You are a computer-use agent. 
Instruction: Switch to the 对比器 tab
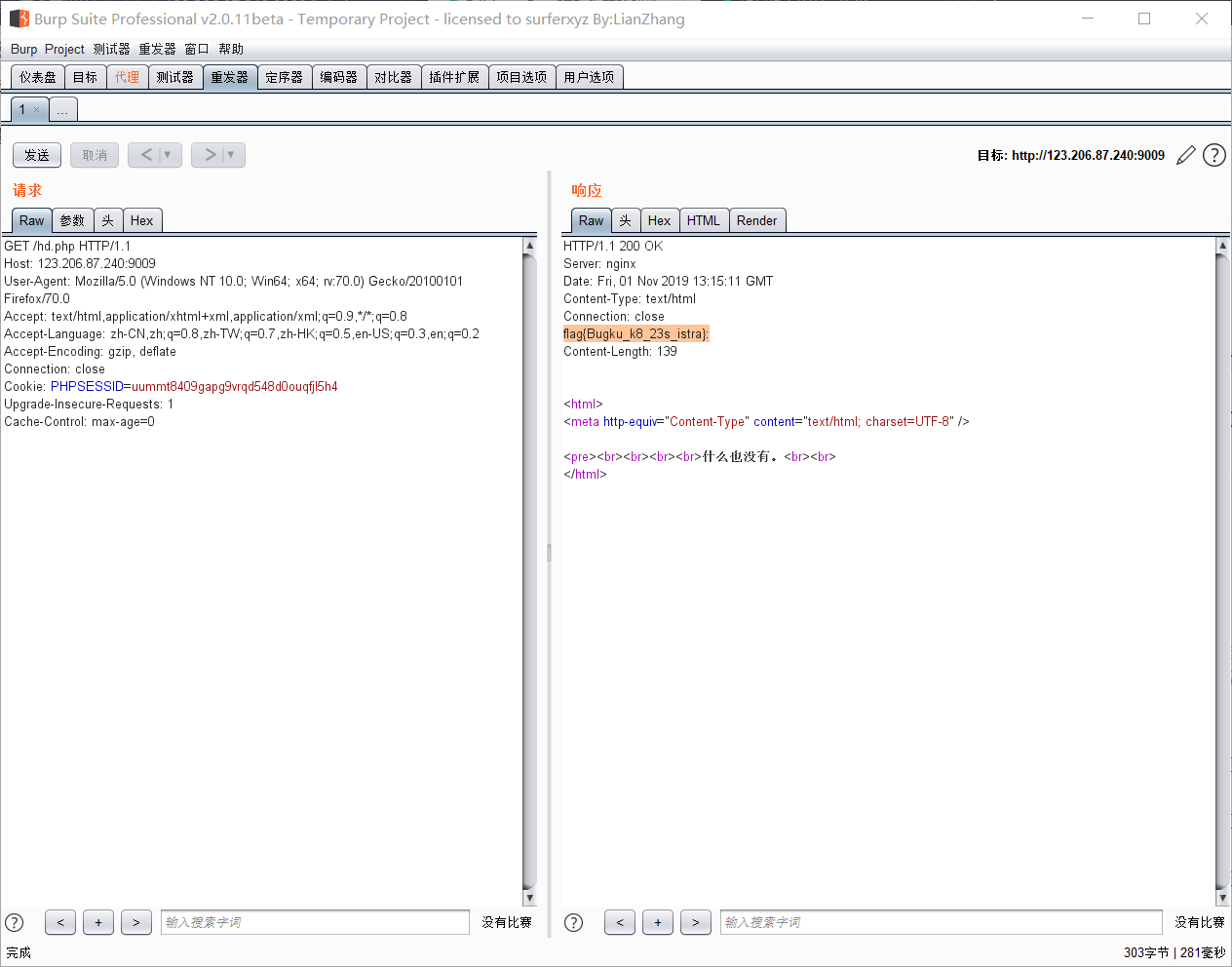(x=394, y=77)
